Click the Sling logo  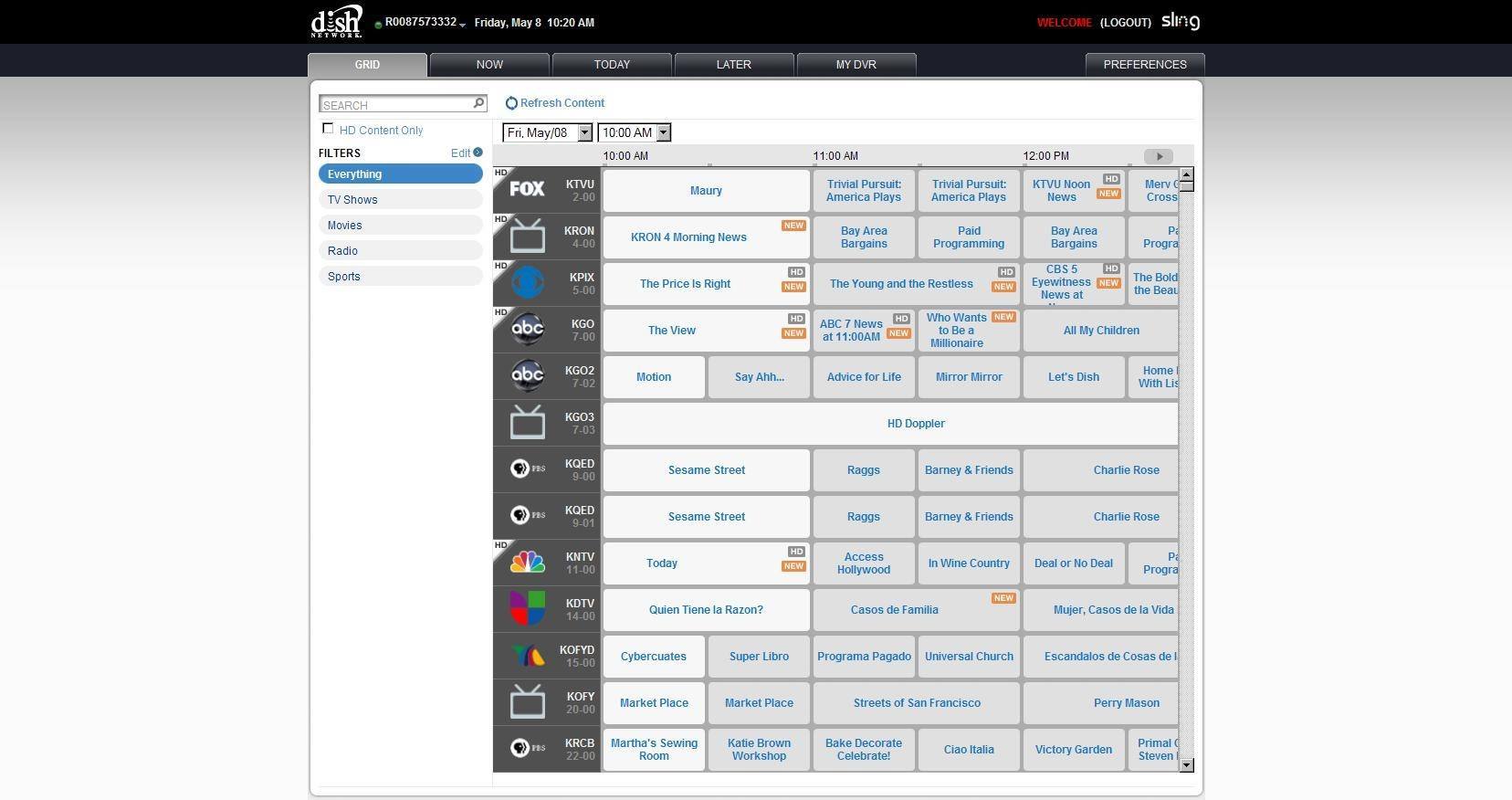tap(1181, 21)
